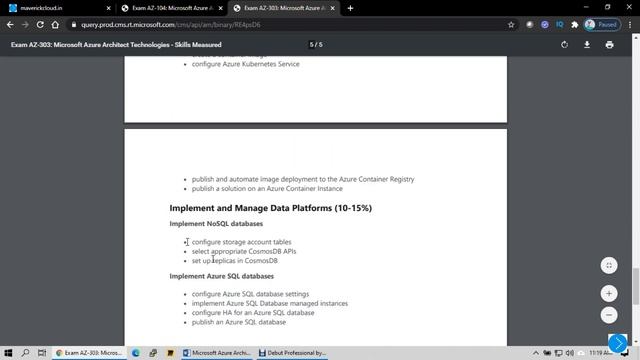Zoom in on the PDF

[x=609, y=293]
